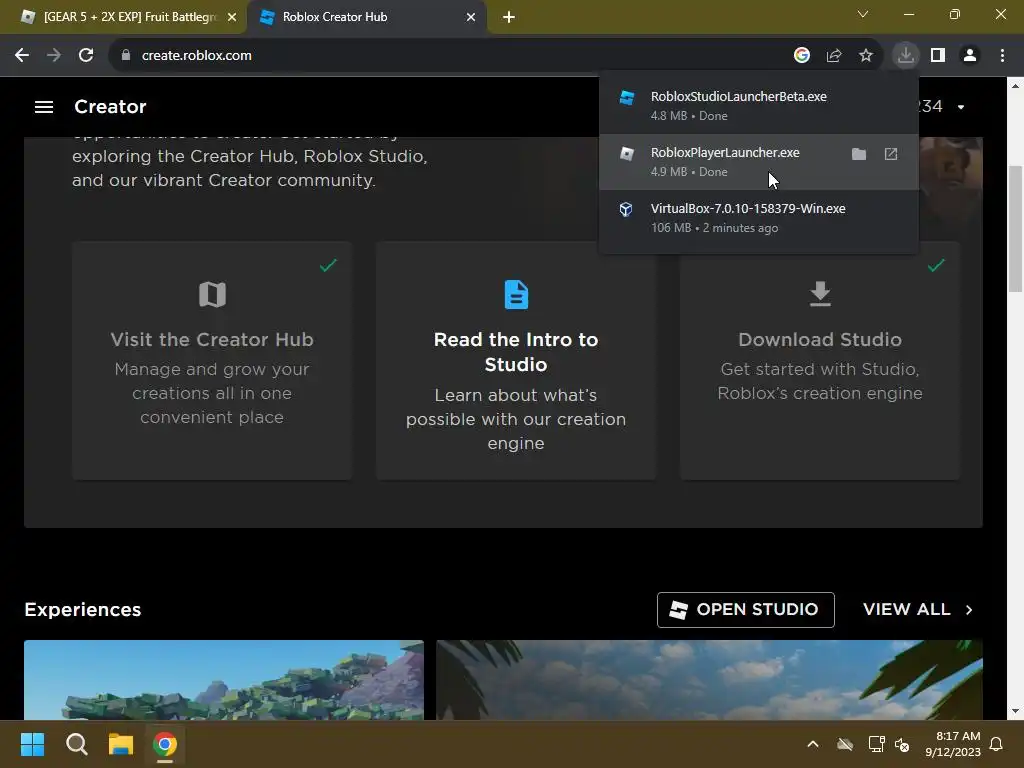Screen dimensions: 1024x768
Task: Share this page icon
Action: 834,56
